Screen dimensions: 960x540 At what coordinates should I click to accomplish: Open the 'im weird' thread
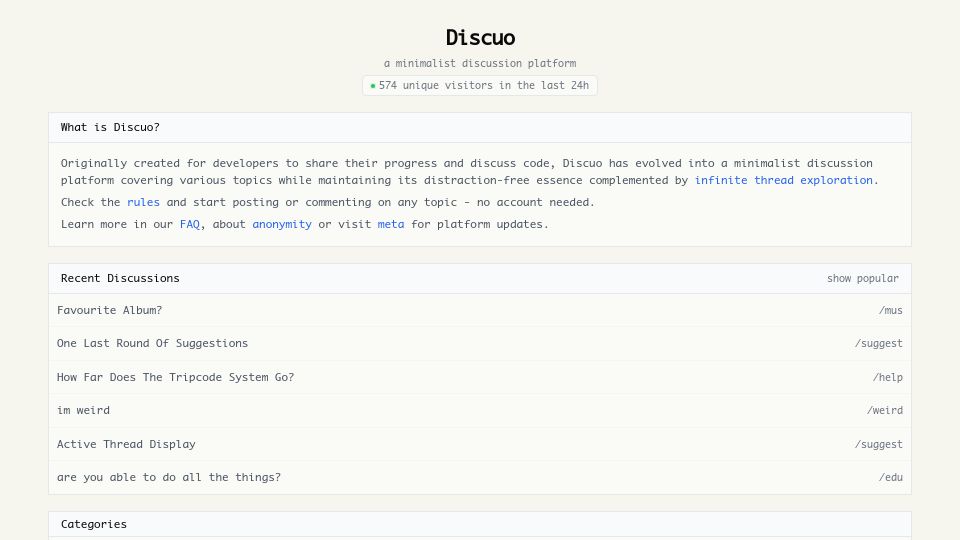[x=83, y=410]
